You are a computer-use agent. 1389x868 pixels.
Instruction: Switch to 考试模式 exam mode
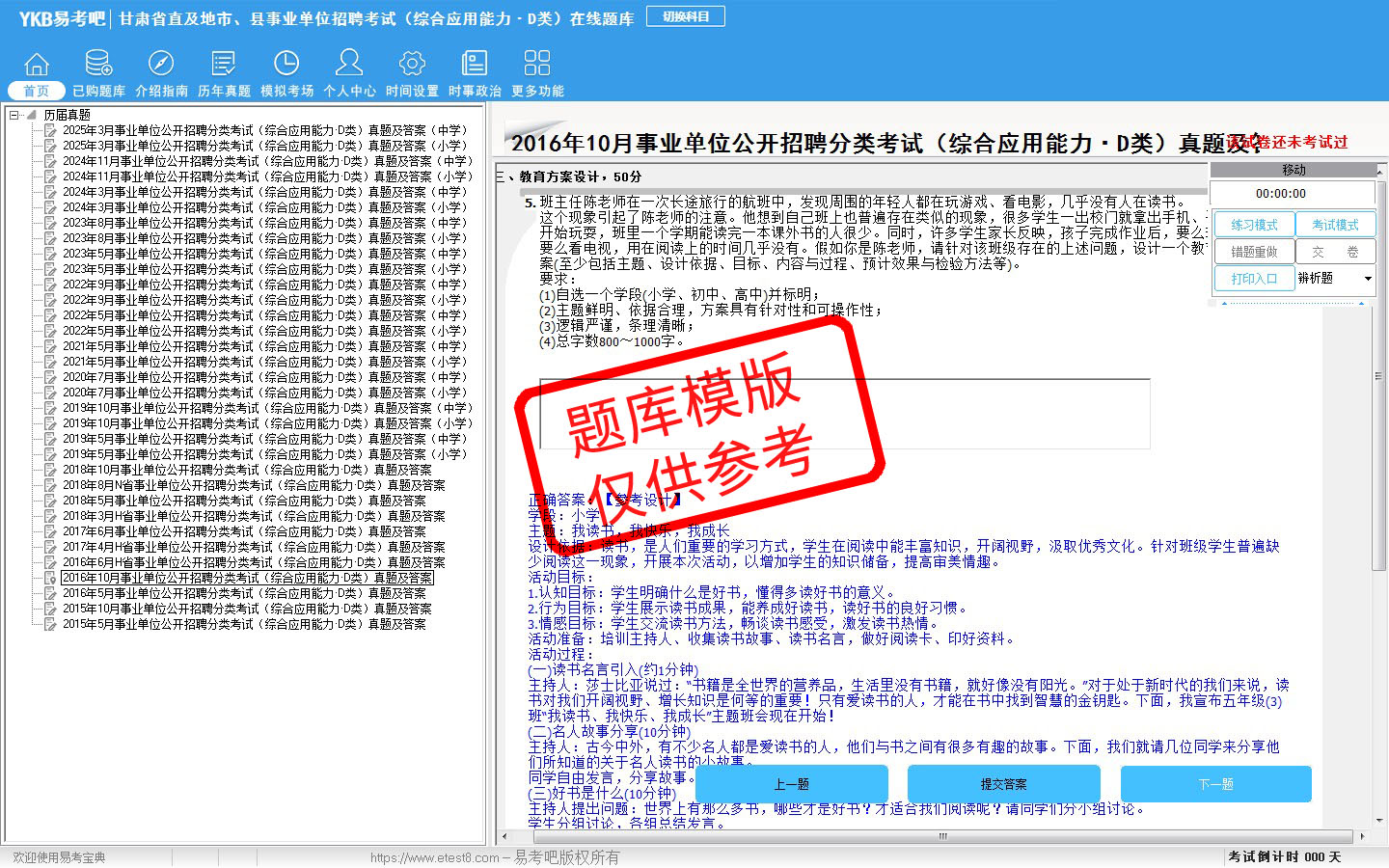pos(1335,225)
